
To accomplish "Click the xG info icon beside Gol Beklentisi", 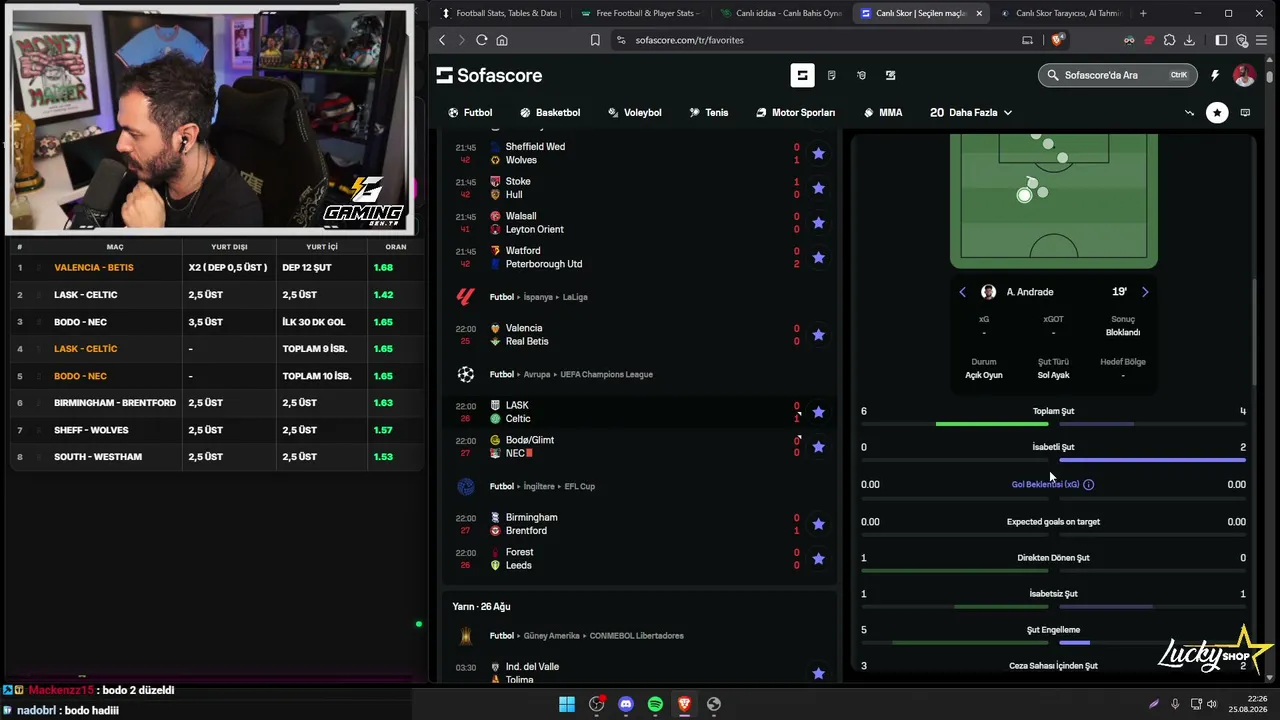I will 1089,485.
